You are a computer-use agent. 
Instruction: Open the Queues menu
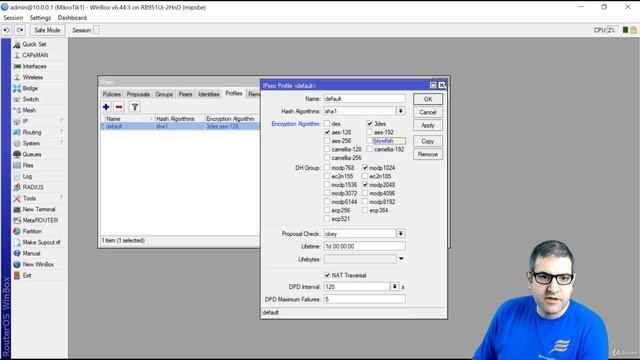pos(32,154)
